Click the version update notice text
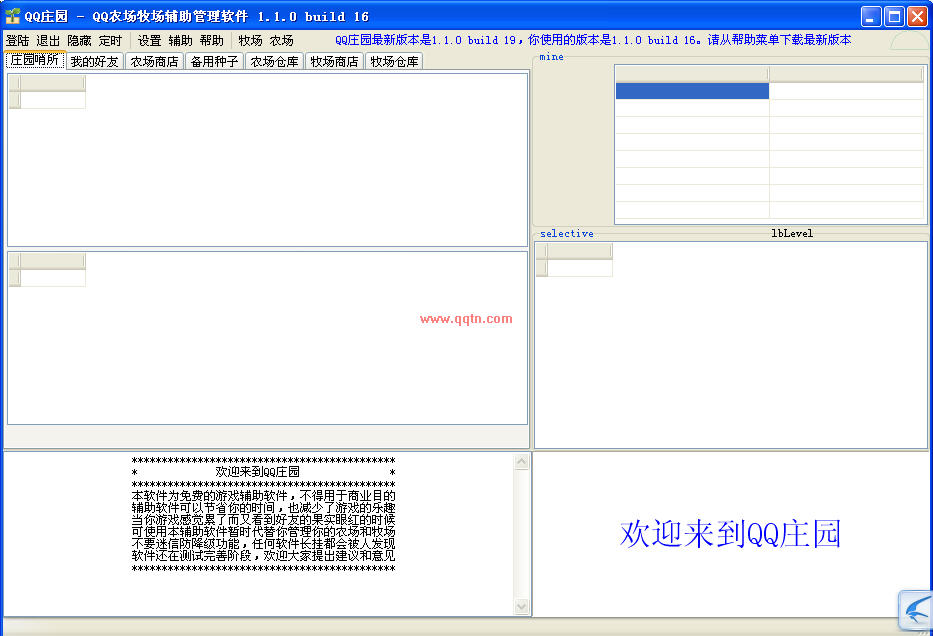The width and height of the screenshot is (933, 636). (x=593, y=40)
